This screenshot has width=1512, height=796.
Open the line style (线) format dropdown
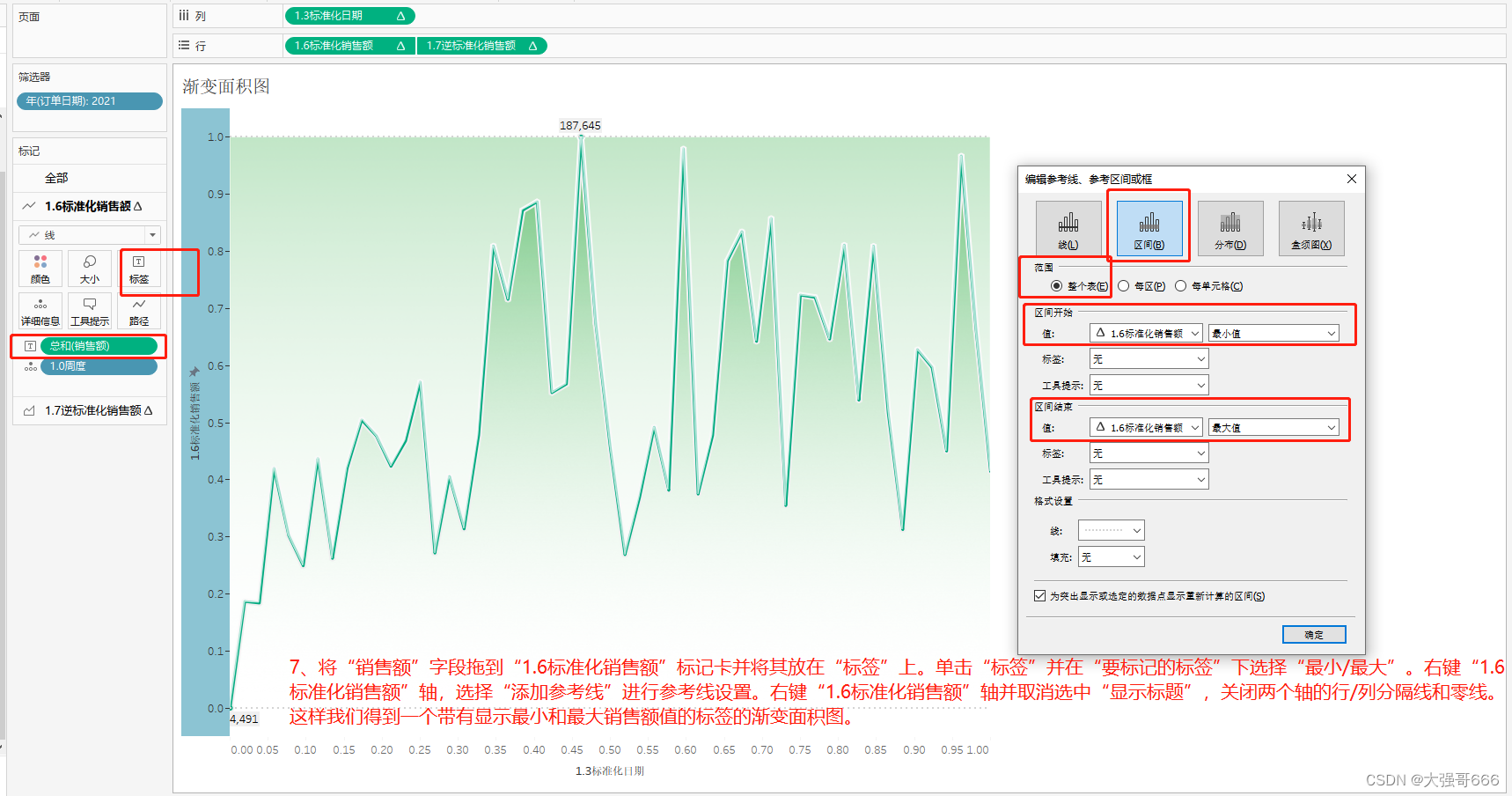click(1112, 530)
